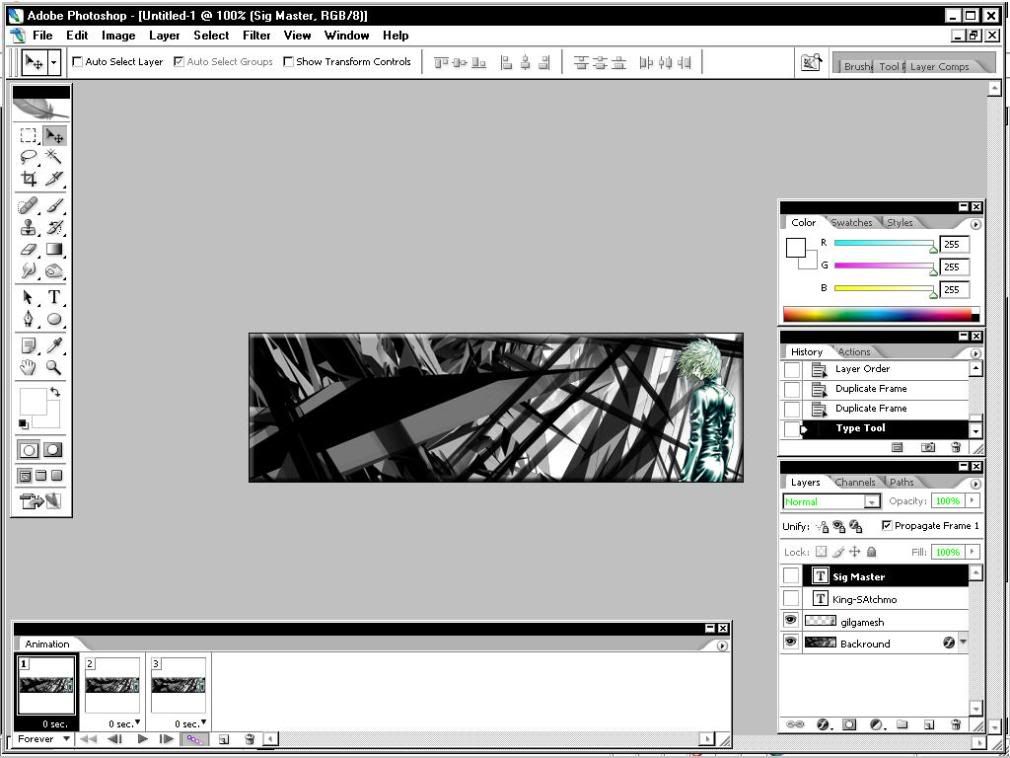Select the History Brush tool

pyautogui.click(x=54, y=227)
